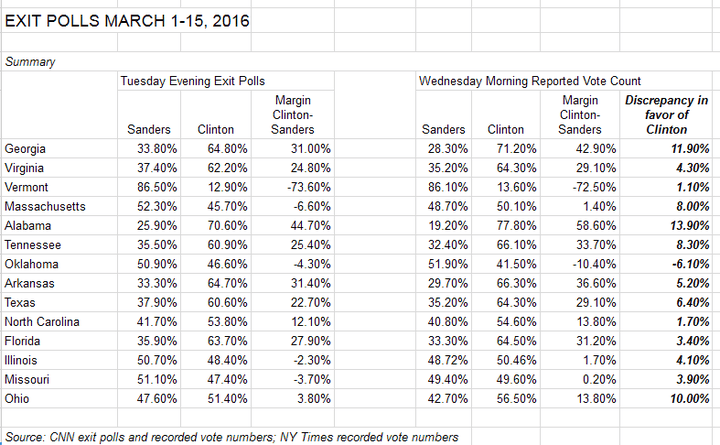Click Florida's 27.90% exit poll margin cell
The image size is (720, 445).
(x=297, y=341)
